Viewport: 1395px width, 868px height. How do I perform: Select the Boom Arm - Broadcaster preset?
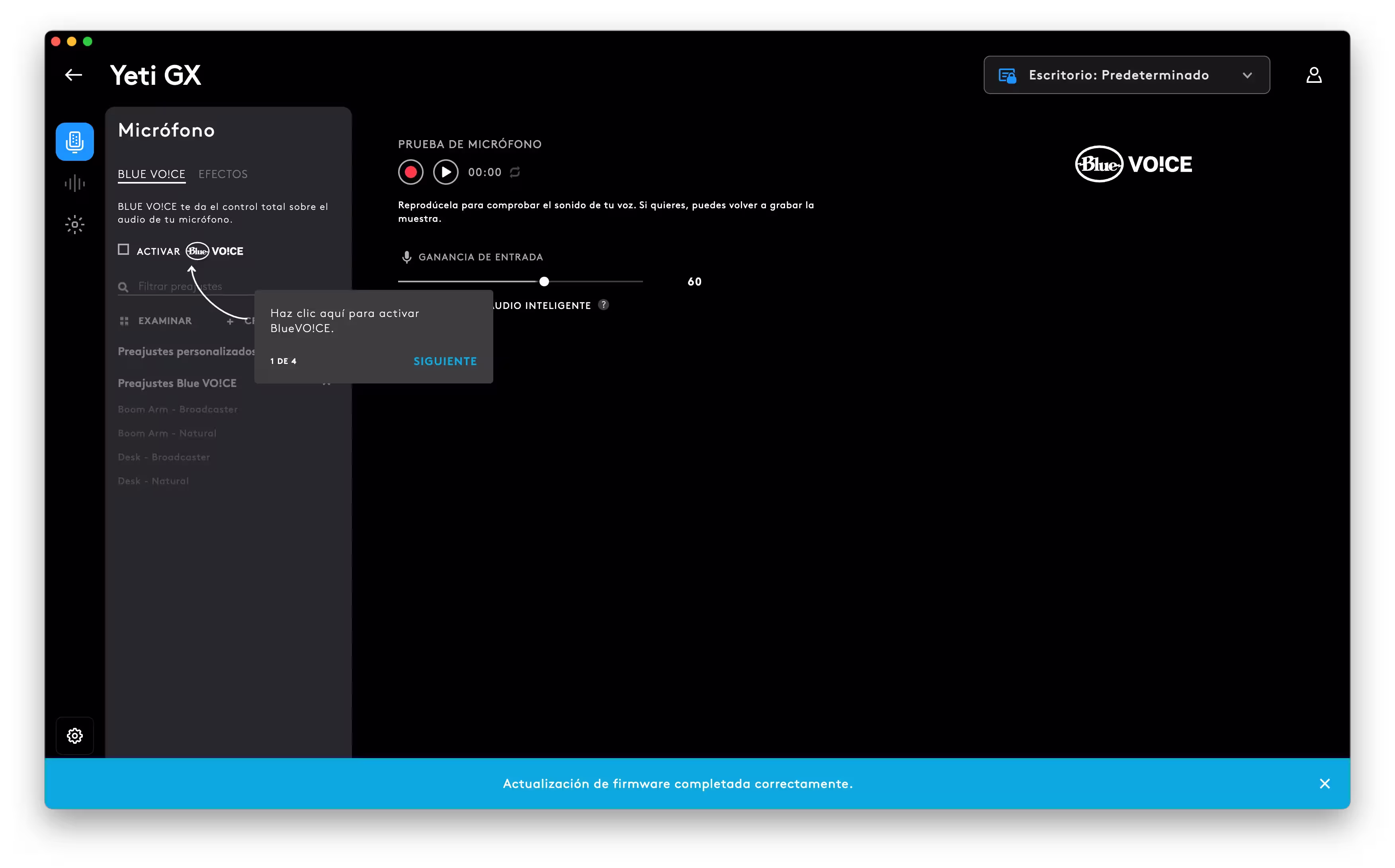(178, 409)
